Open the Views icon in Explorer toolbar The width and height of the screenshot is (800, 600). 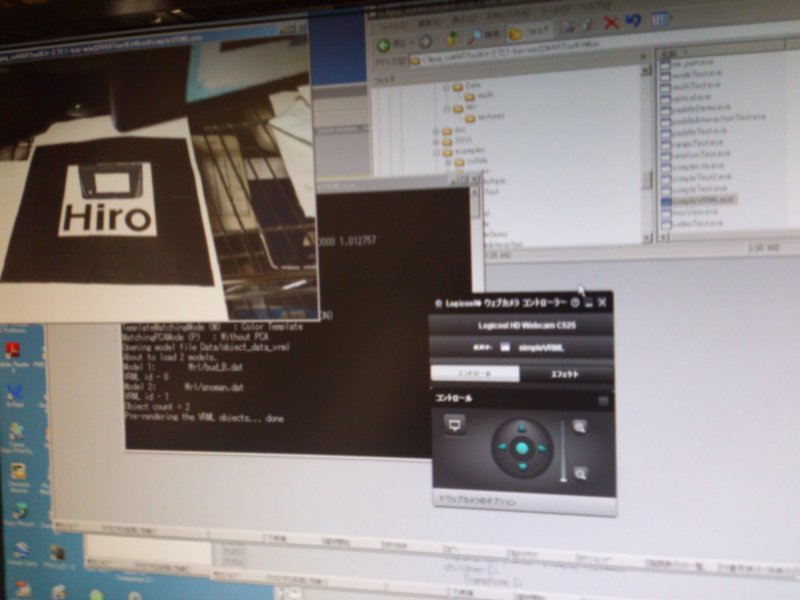[x=658, y=20]
